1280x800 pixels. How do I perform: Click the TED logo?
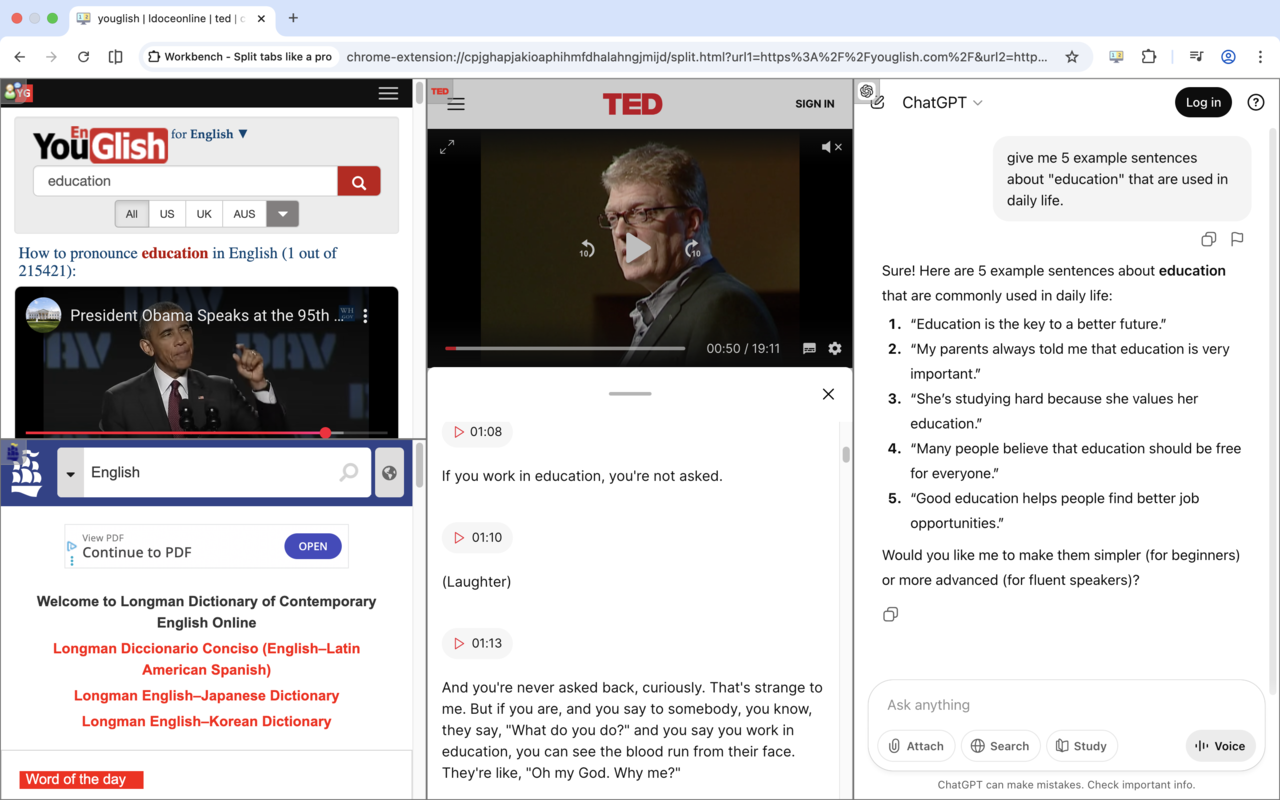pos(632,104)
